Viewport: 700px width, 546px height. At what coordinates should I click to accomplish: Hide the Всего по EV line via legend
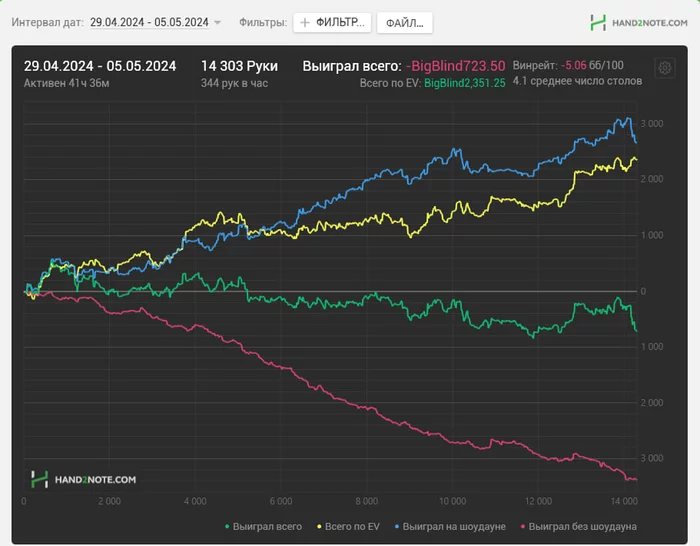tap(354, 525)
